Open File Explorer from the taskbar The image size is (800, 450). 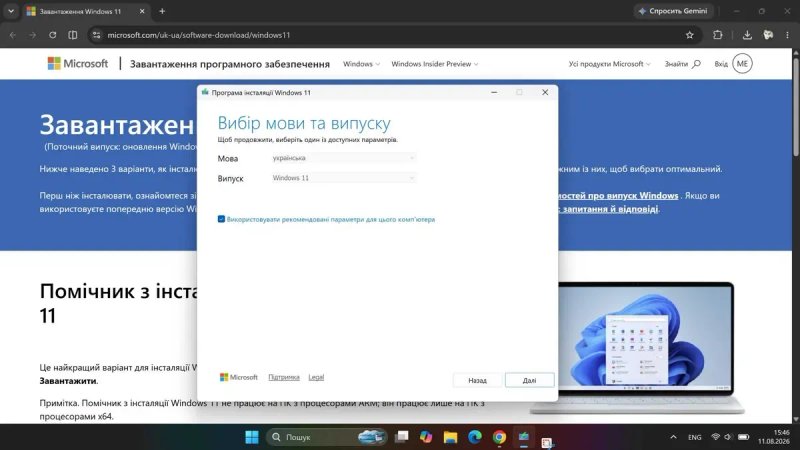click(450, 437)
